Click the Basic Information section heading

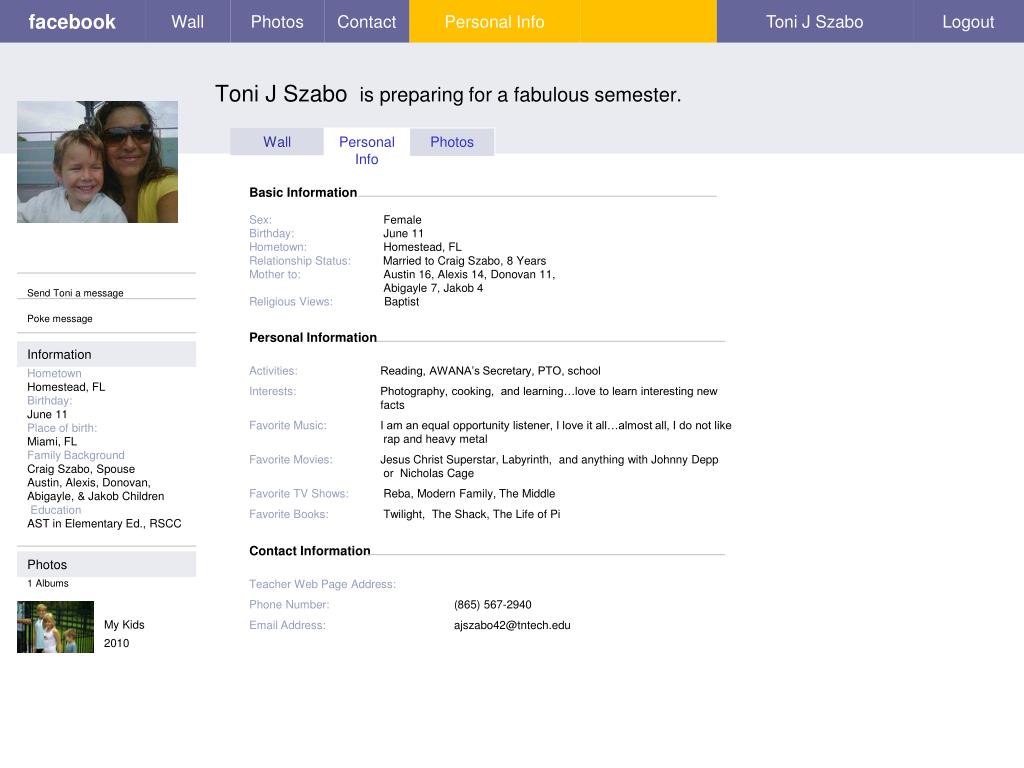303,192
